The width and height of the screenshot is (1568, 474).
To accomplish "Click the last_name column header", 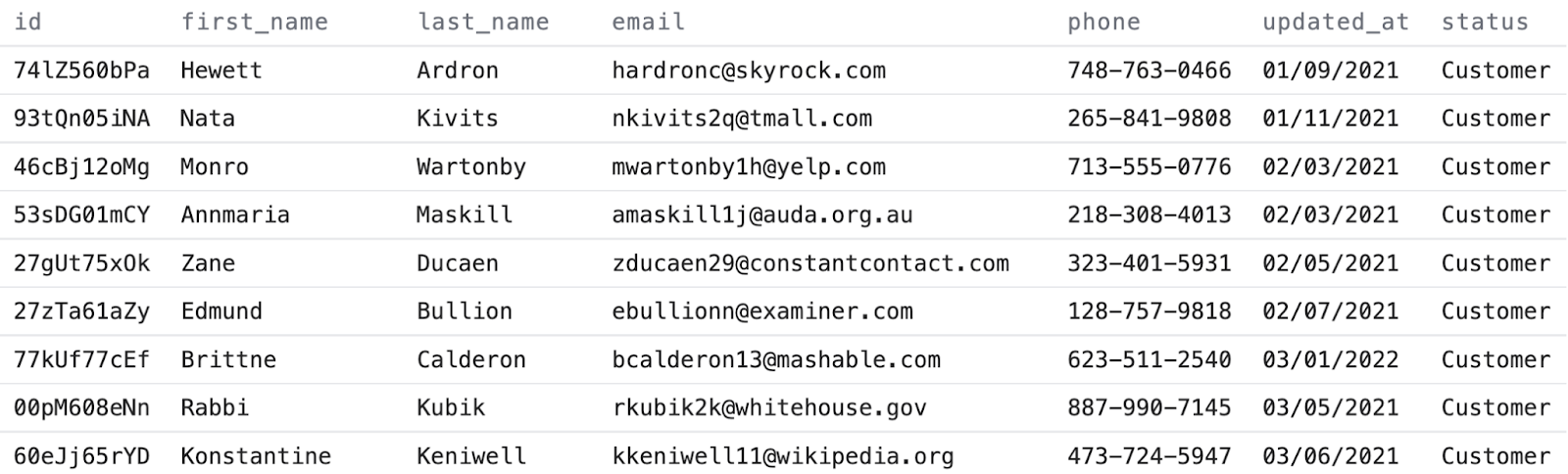I will click(482, 22).
